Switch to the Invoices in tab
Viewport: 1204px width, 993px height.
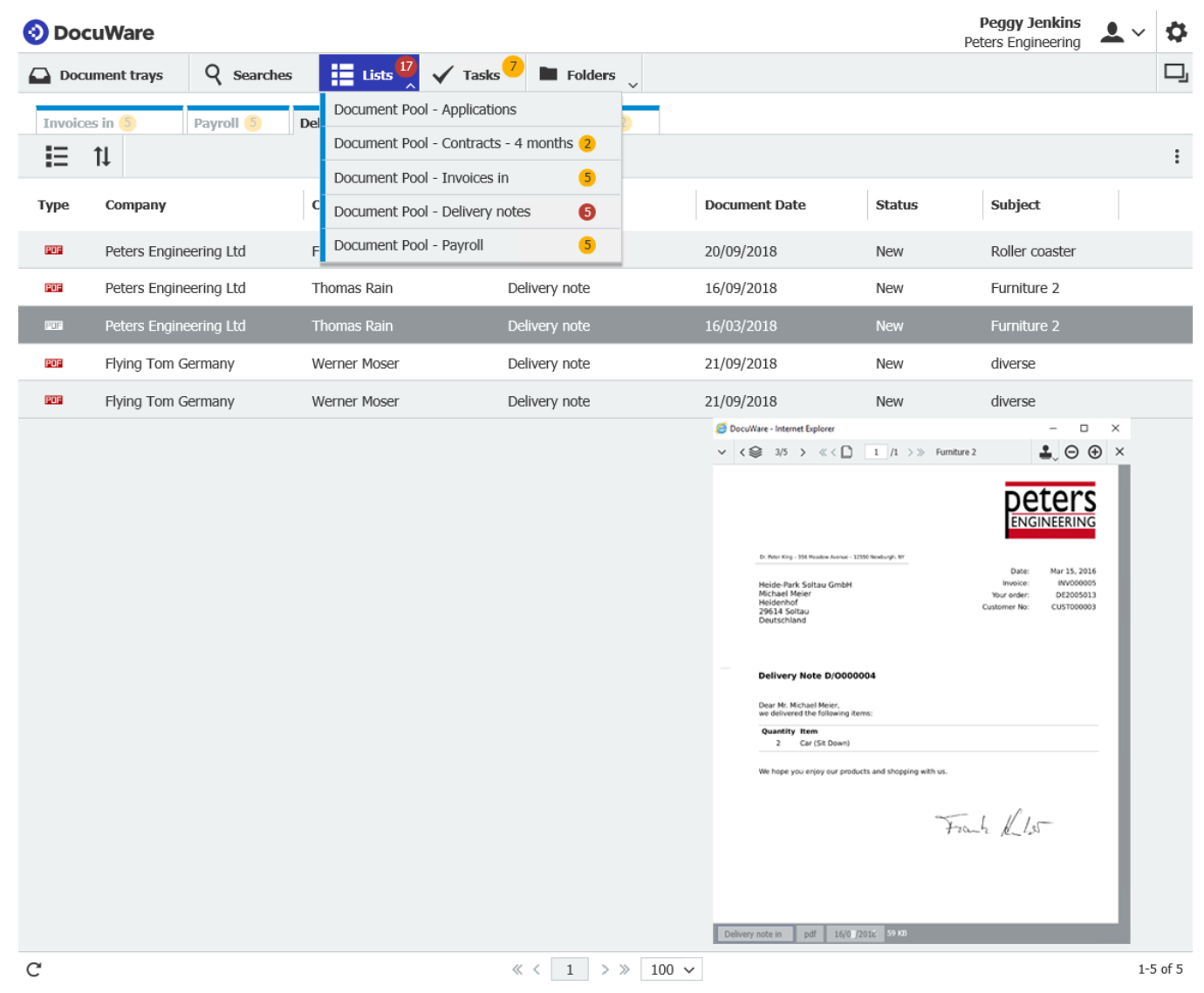tap(108, 121)
